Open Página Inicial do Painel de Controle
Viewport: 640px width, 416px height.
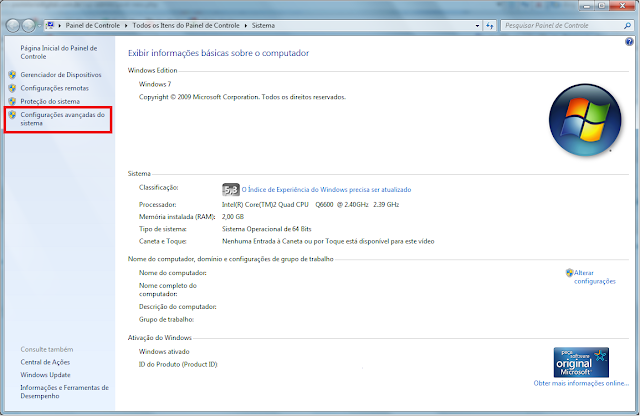pos(59,52)
